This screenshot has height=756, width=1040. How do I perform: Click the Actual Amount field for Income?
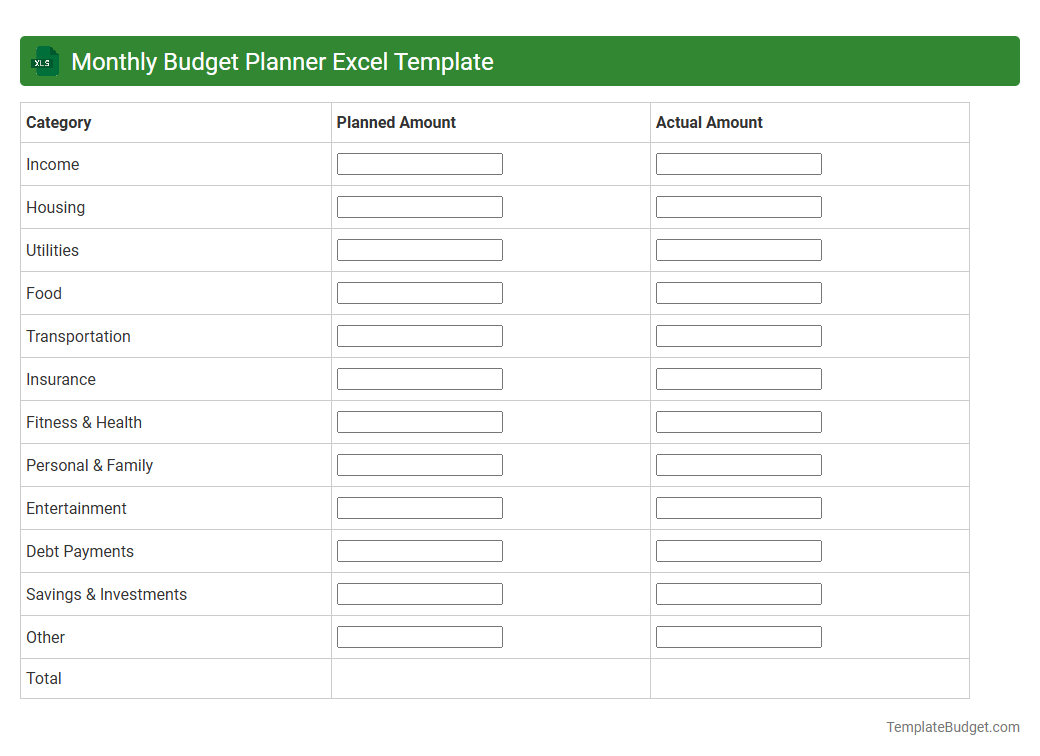(738, 163)
